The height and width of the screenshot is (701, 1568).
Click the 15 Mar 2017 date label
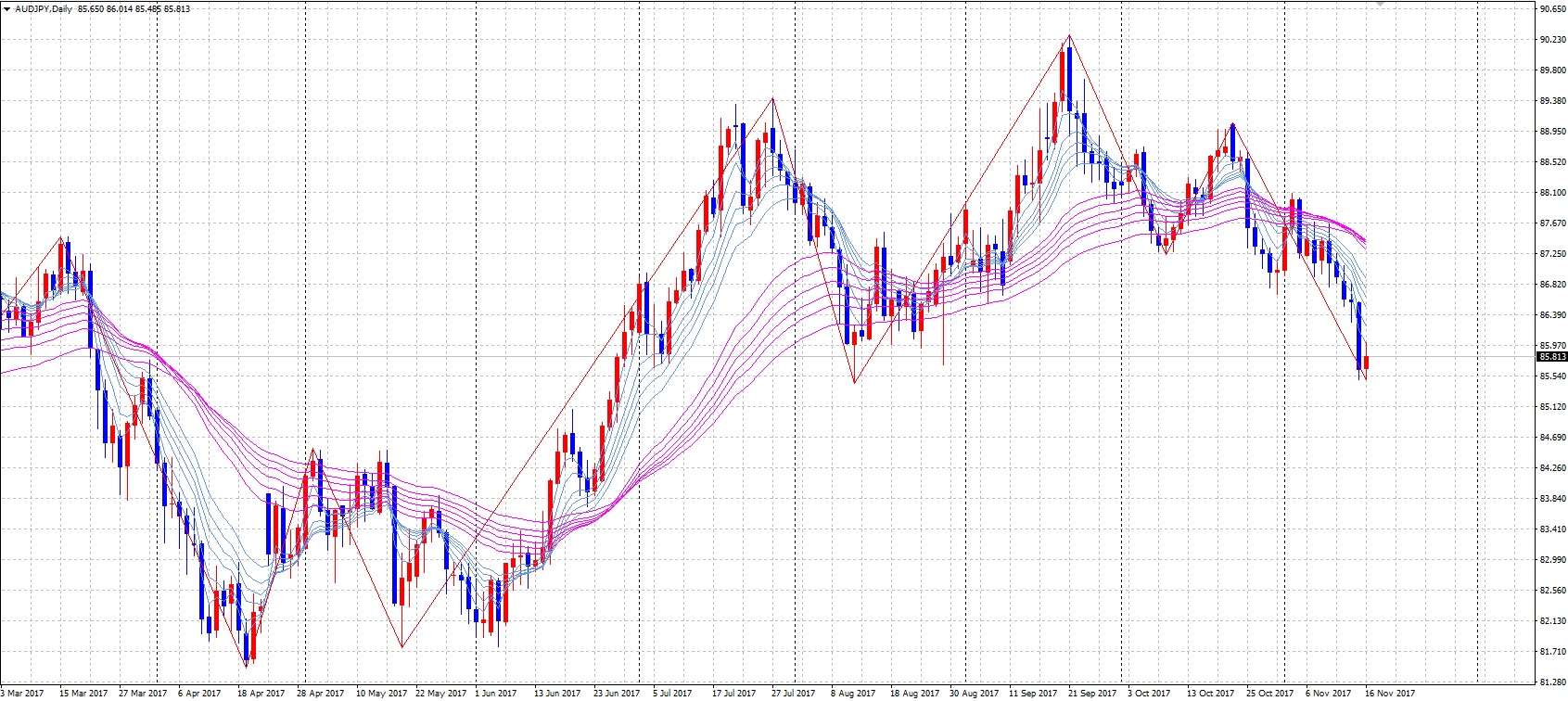(x=83, y=694)
